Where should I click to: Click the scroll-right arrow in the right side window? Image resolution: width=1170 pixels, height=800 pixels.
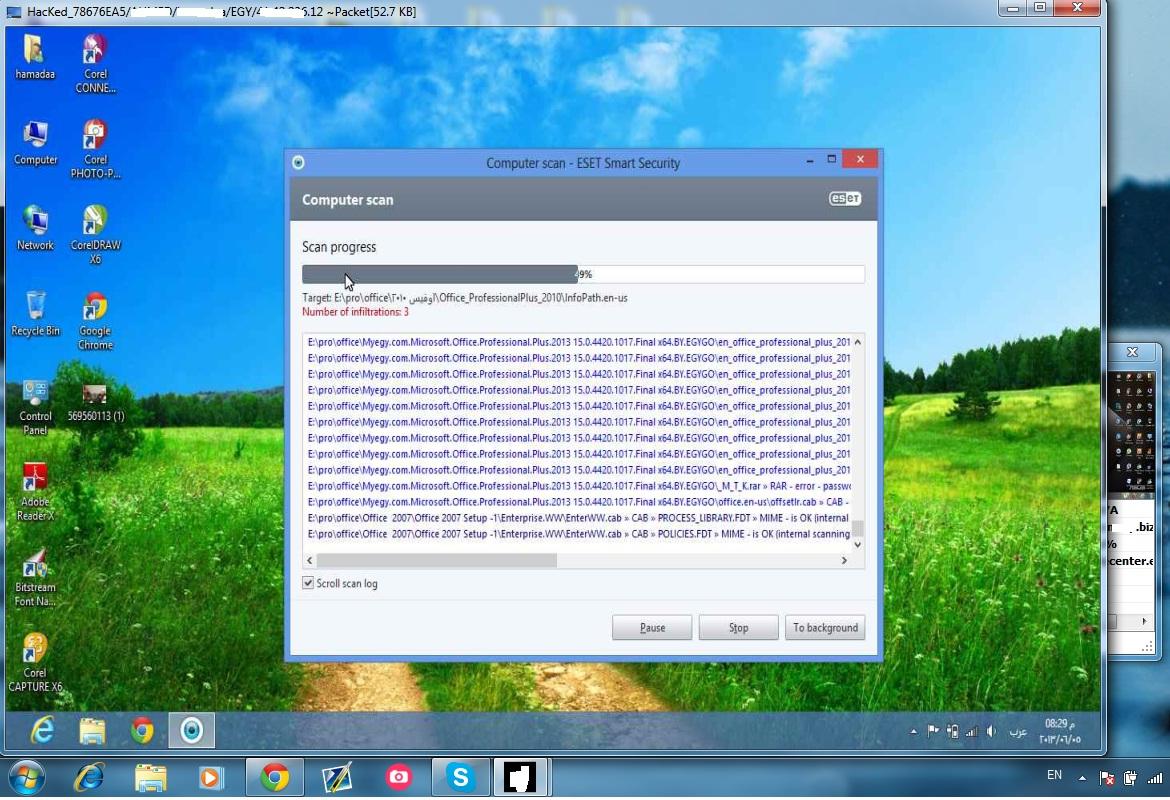pos(1144,621)
